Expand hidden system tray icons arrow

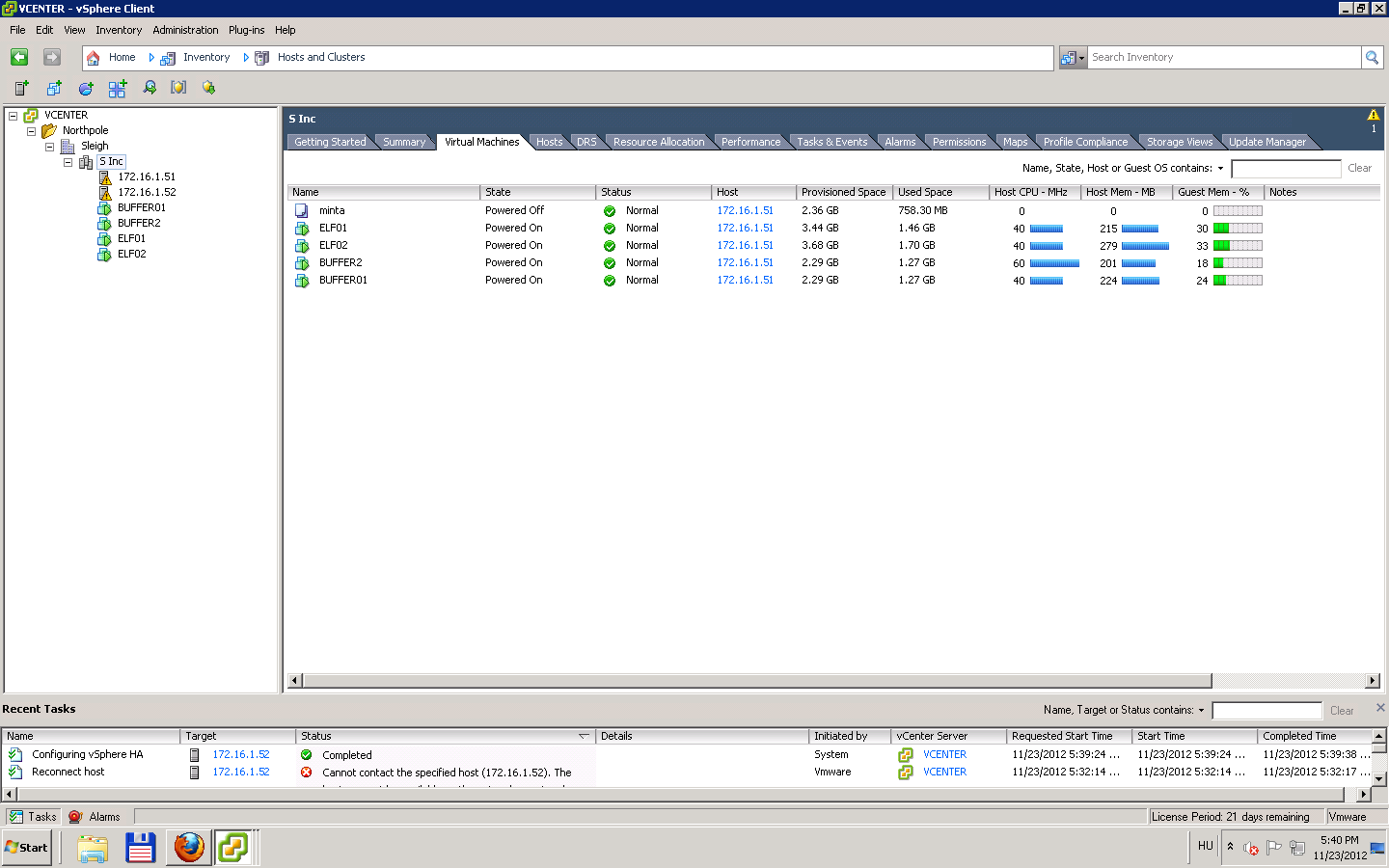(1230, 847)
